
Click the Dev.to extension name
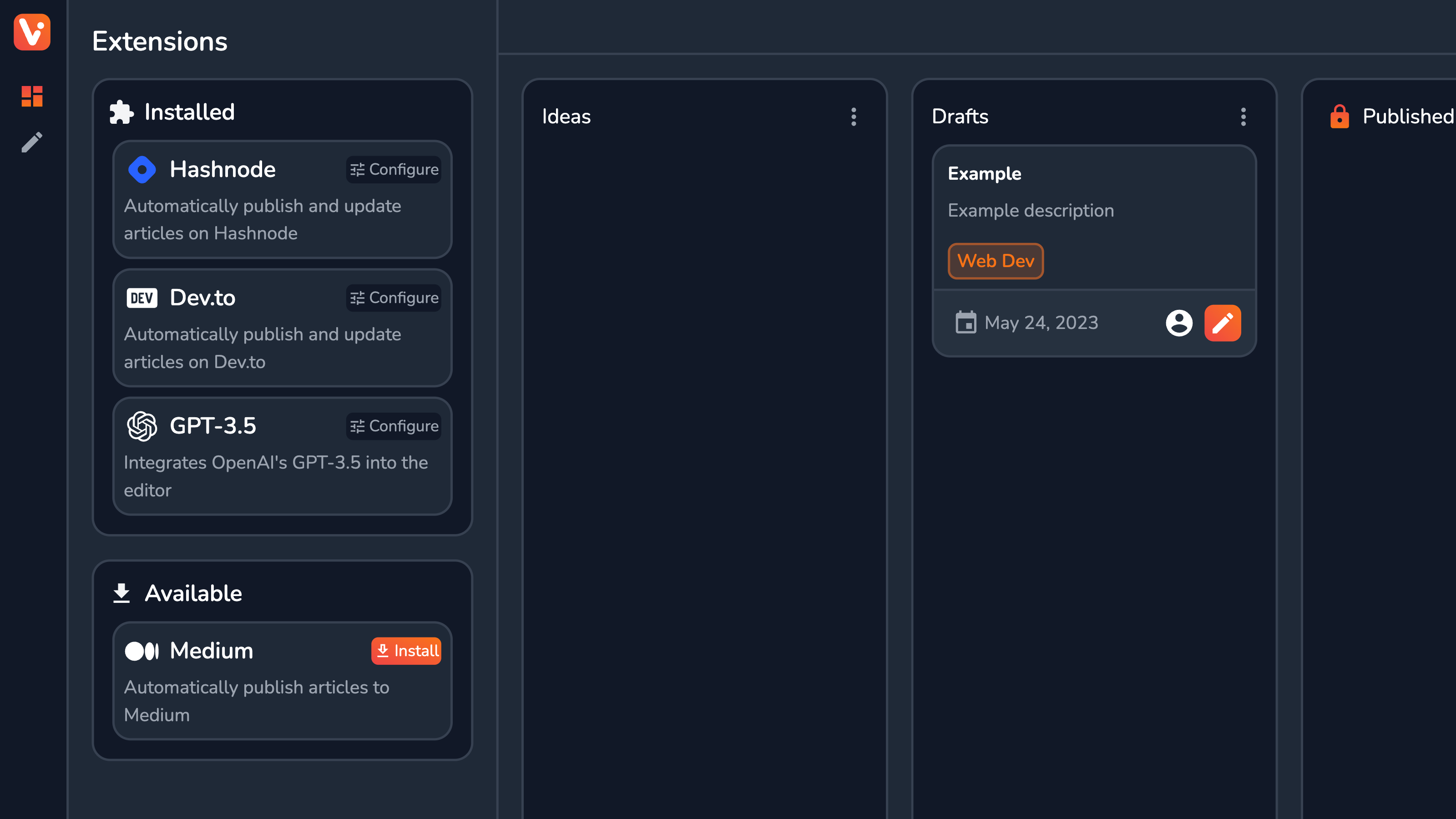(x=202, y=298)
